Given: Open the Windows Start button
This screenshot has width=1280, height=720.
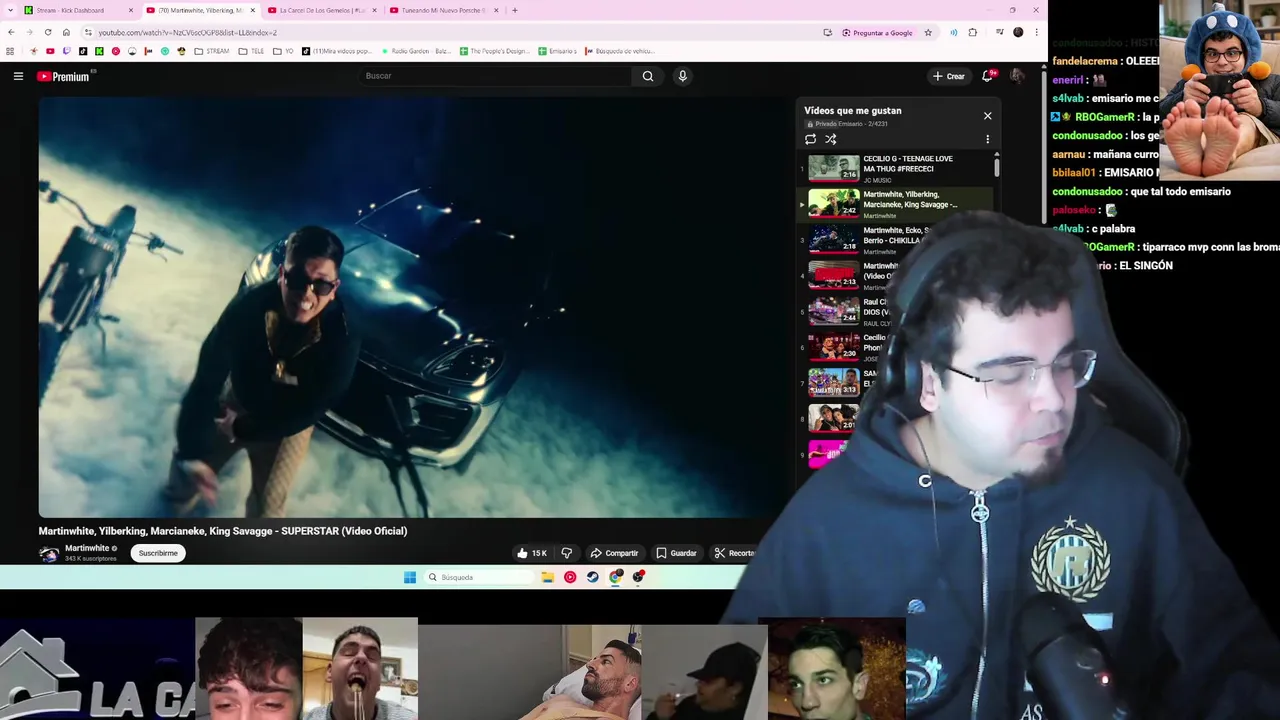Looking at the screenshot, I should tap(409, 577).
